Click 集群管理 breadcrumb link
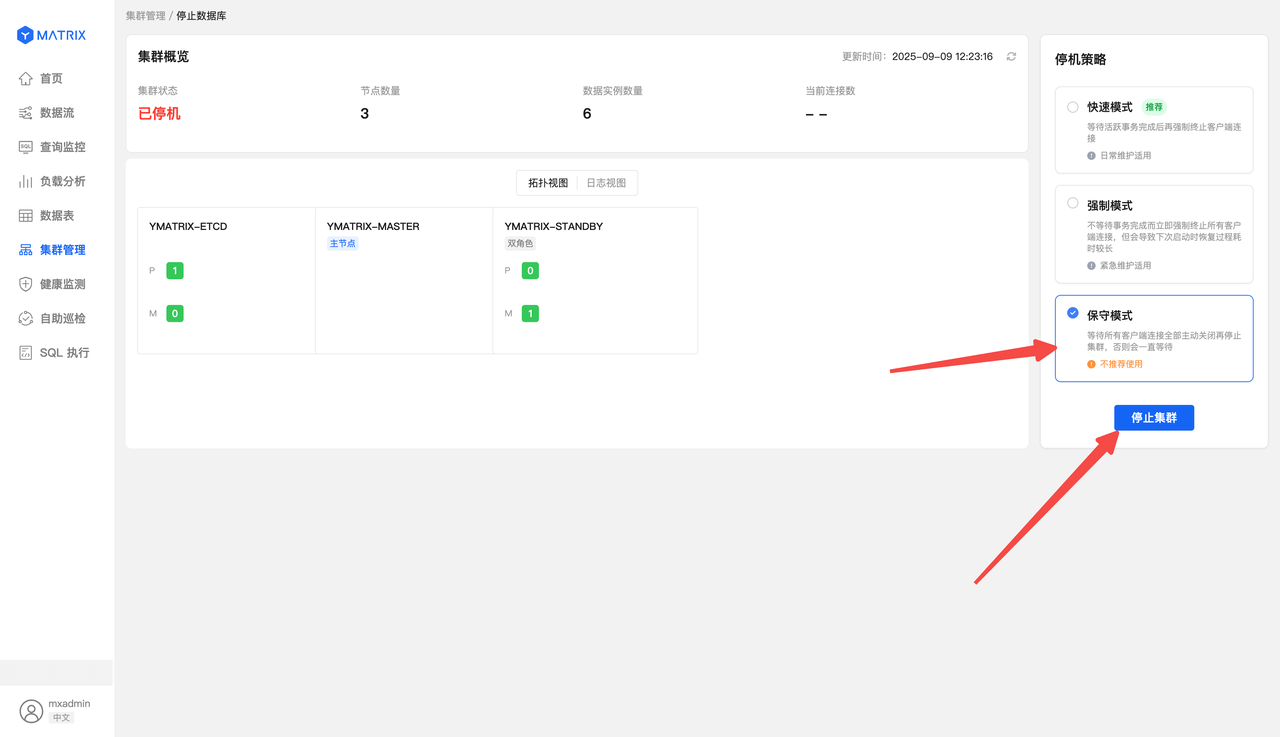Image resolution: width=1280 pixels, height=737 pixels. pos(146,16)
